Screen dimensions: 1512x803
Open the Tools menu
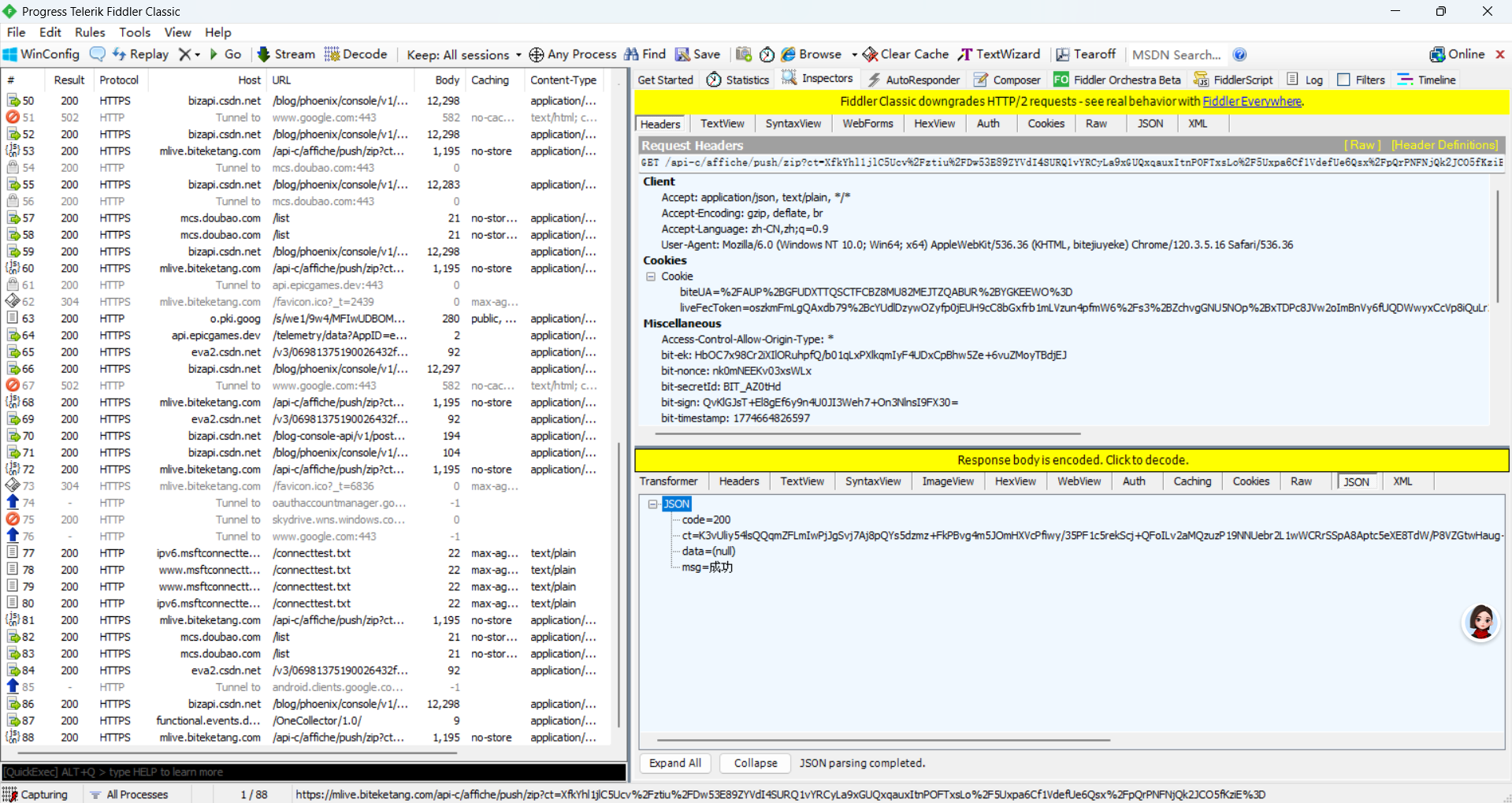[x=135, y=32]
